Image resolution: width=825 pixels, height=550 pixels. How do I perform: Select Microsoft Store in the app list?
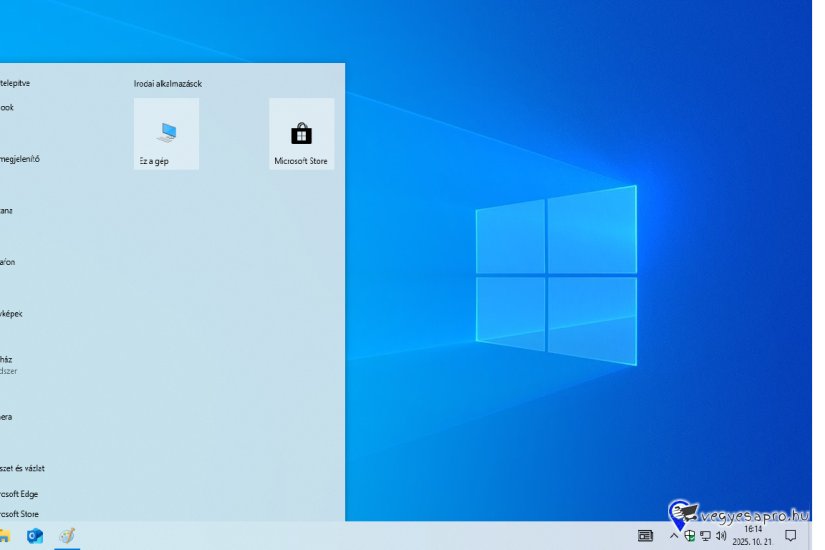pos(20,514)
